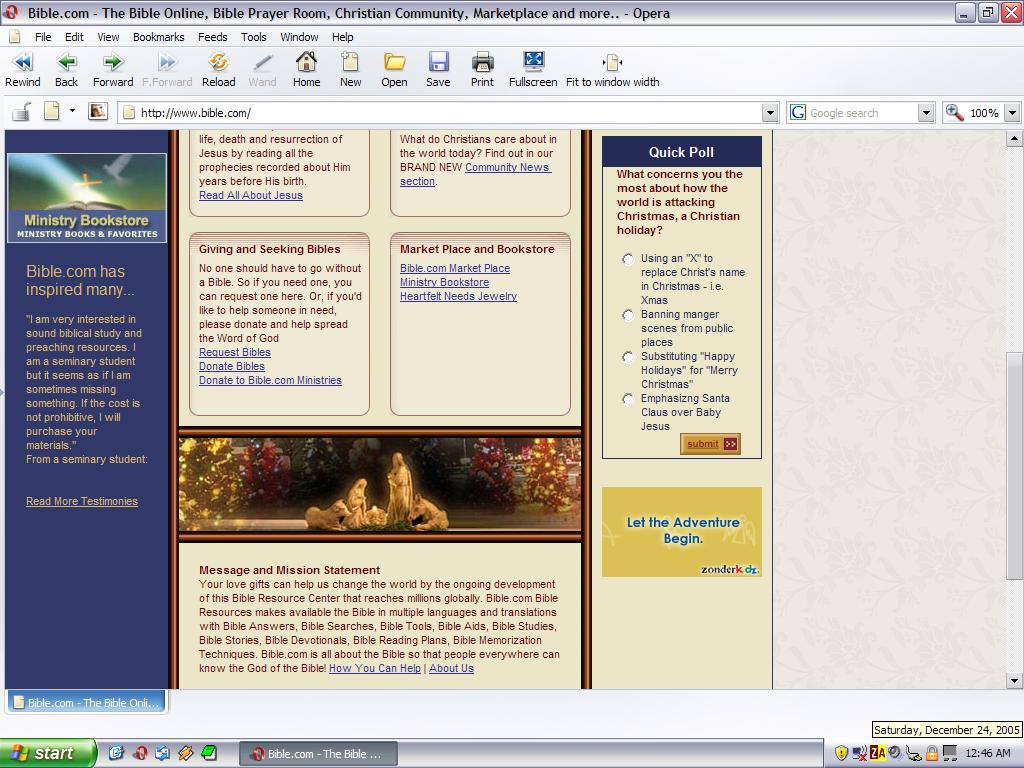Reload the current page
This screenshot has width=1024, height=768.
pyautogui.click(x=219, y=69)
